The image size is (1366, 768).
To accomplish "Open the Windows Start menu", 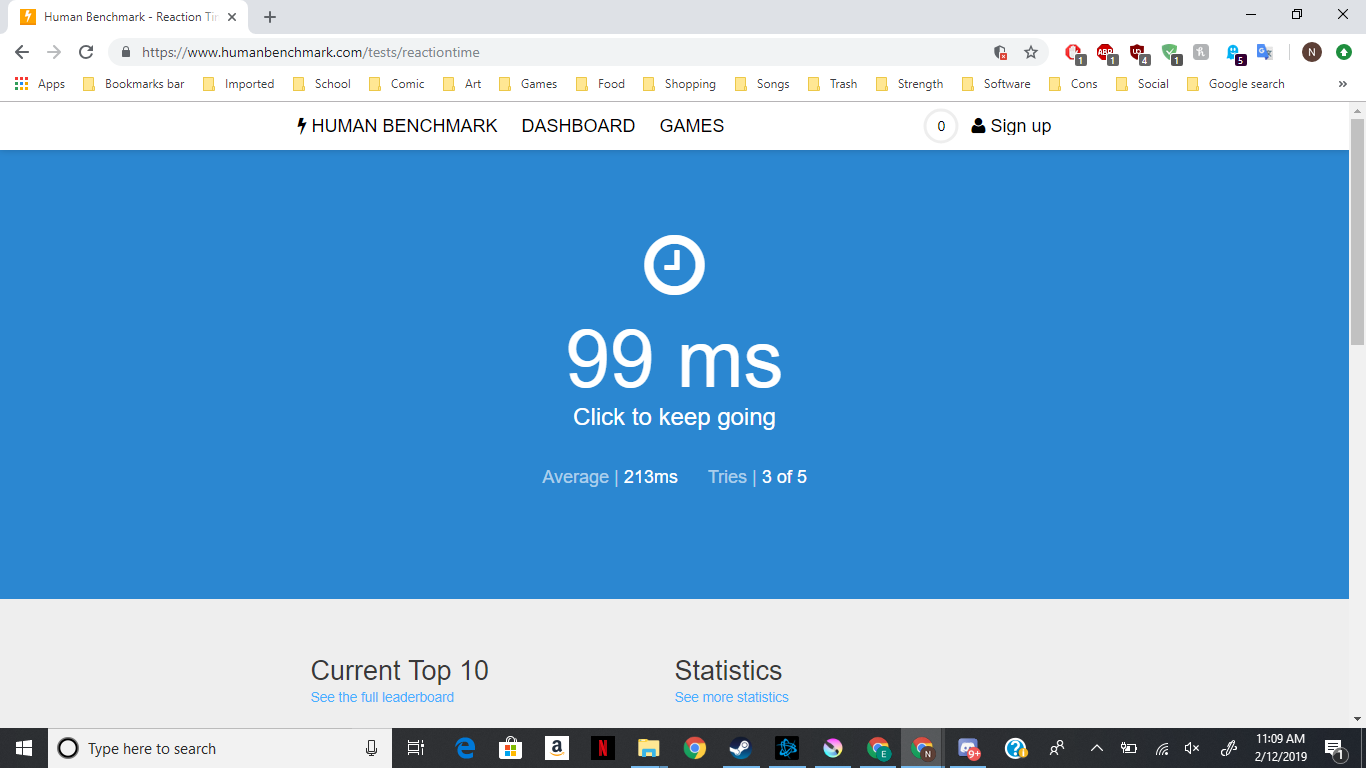I will point(24,748).
